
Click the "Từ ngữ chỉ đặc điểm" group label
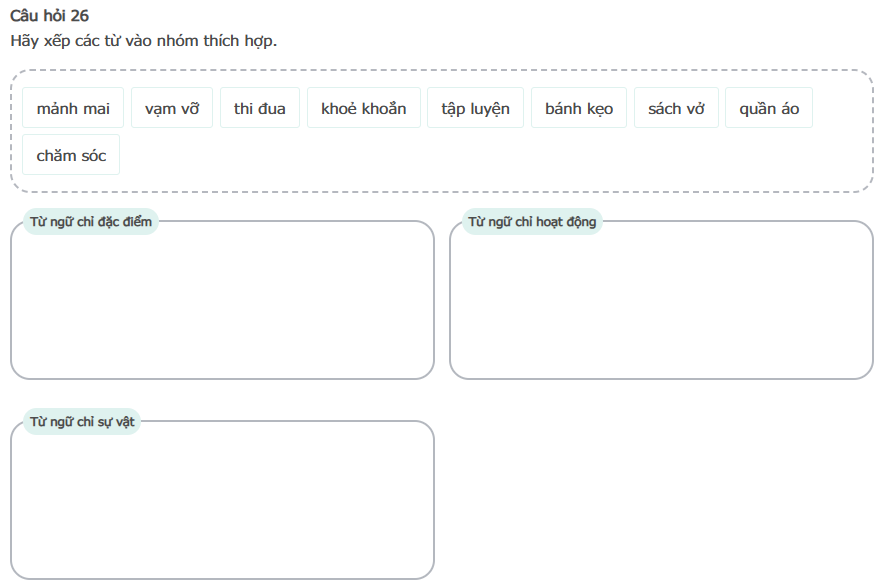91,222
